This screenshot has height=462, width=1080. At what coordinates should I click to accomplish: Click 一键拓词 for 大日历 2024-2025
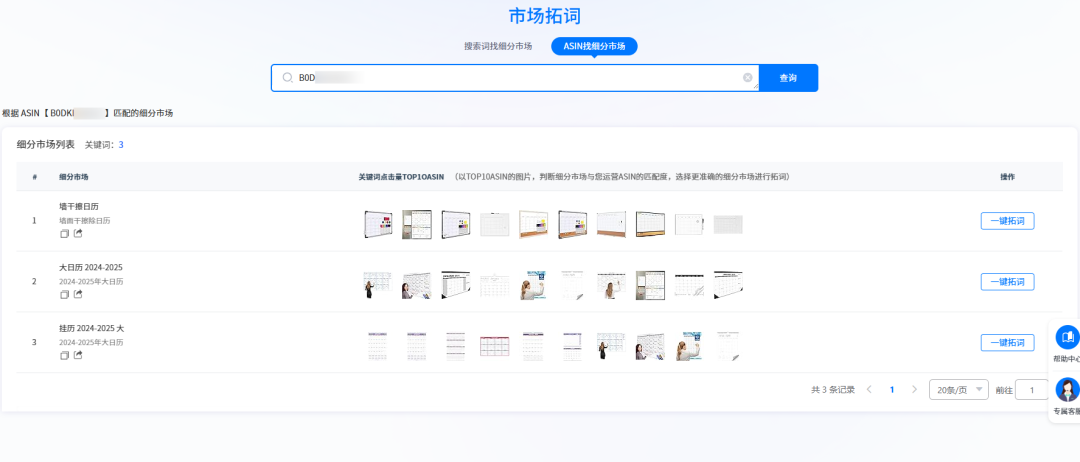click(1007, 282)
